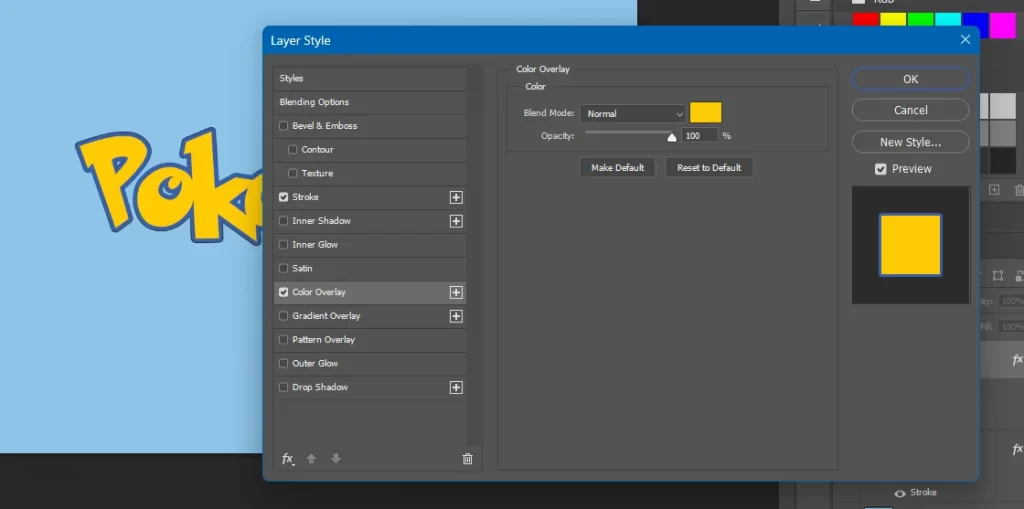Enable the Bevel & Emboss checkbox
The height and width of the screenshot is (509, 1024).
(x=284, y=126)
